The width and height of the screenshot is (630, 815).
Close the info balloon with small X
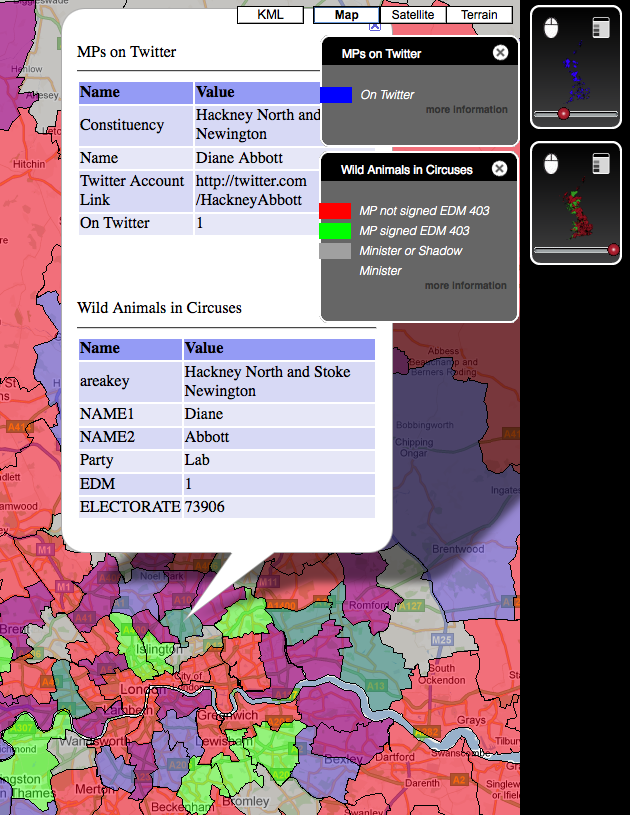375,27
